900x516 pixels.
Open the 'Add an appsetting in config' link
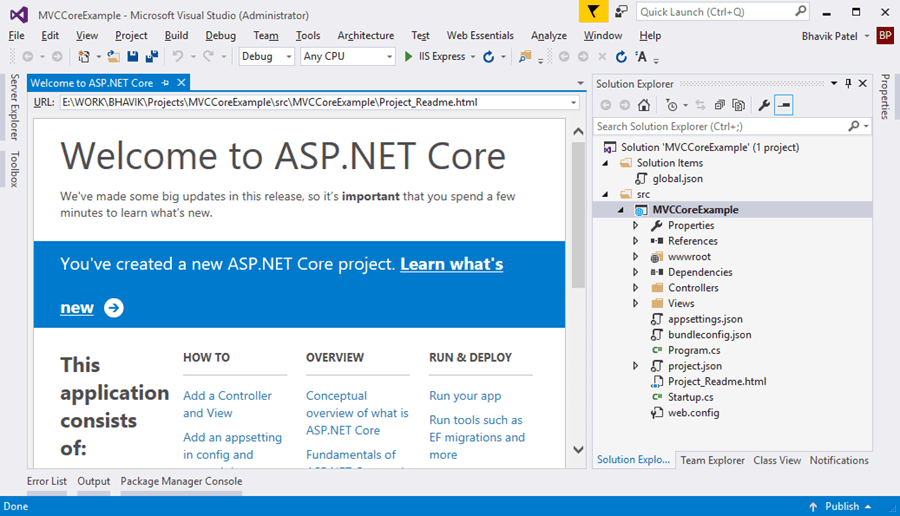tap(232, 446)
